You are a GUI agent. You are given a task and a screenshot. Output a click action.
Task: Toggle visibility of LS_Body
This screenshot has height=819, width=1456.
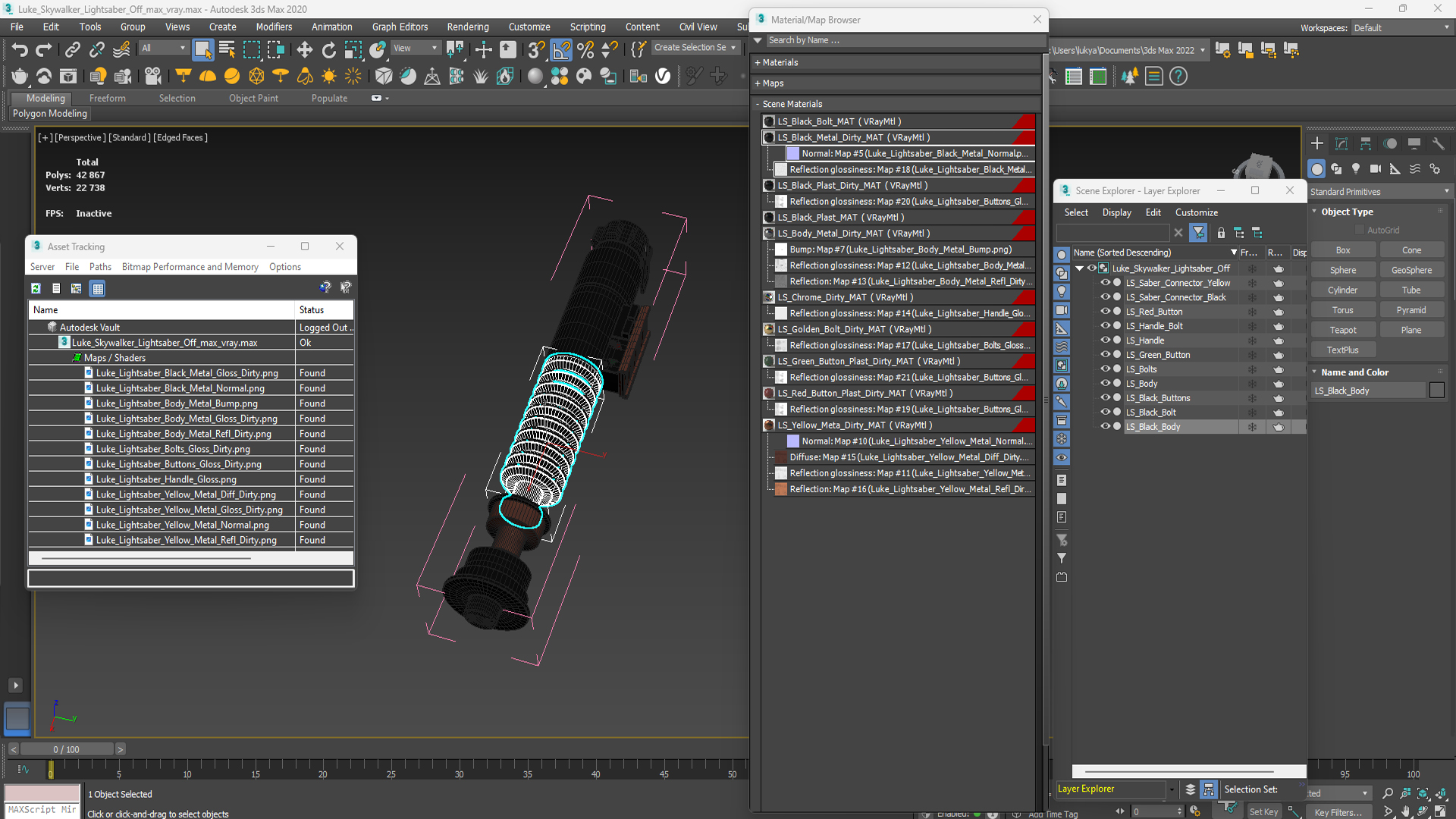pyautogui.click(x=1105, y=384)
